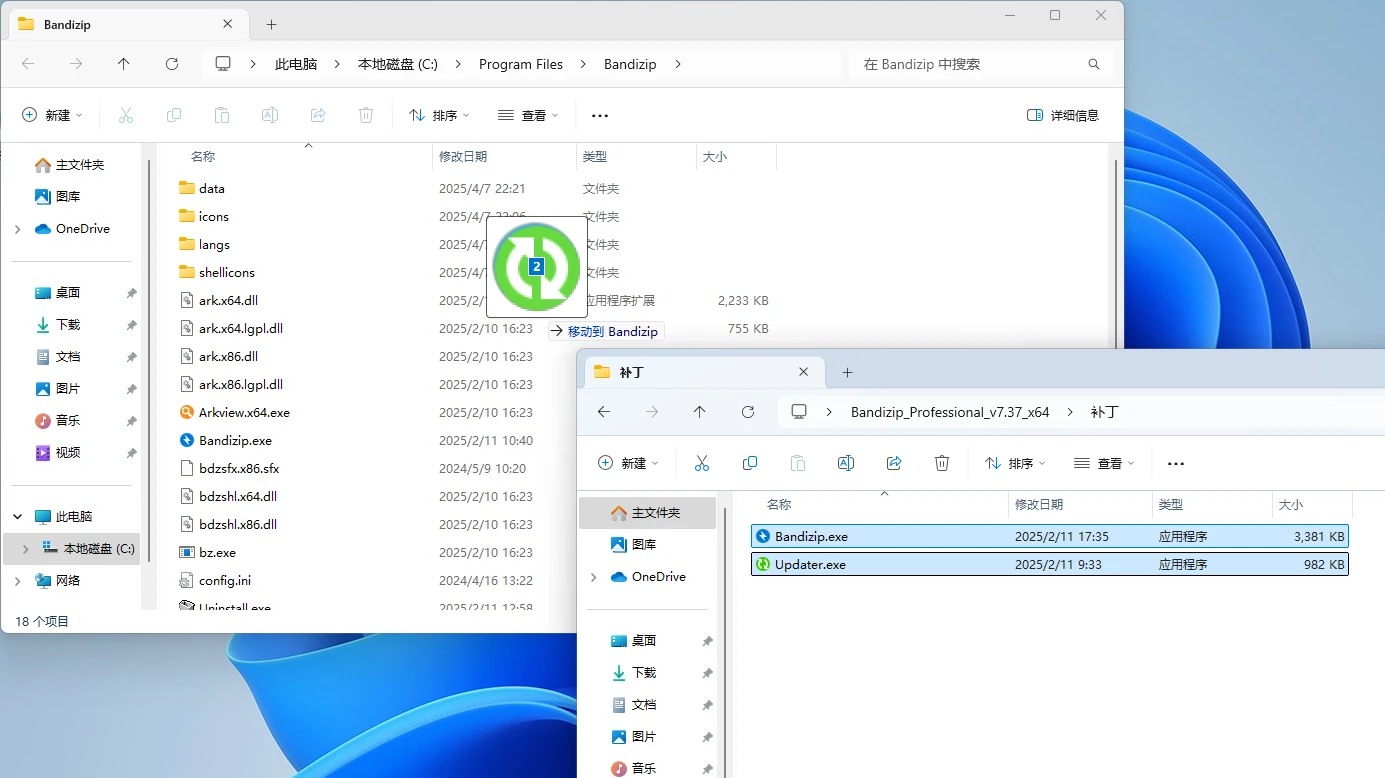Click Bandizip_Professional_v7.37_x64 breadcrumb
The image size is (1385, 778).
950,412
